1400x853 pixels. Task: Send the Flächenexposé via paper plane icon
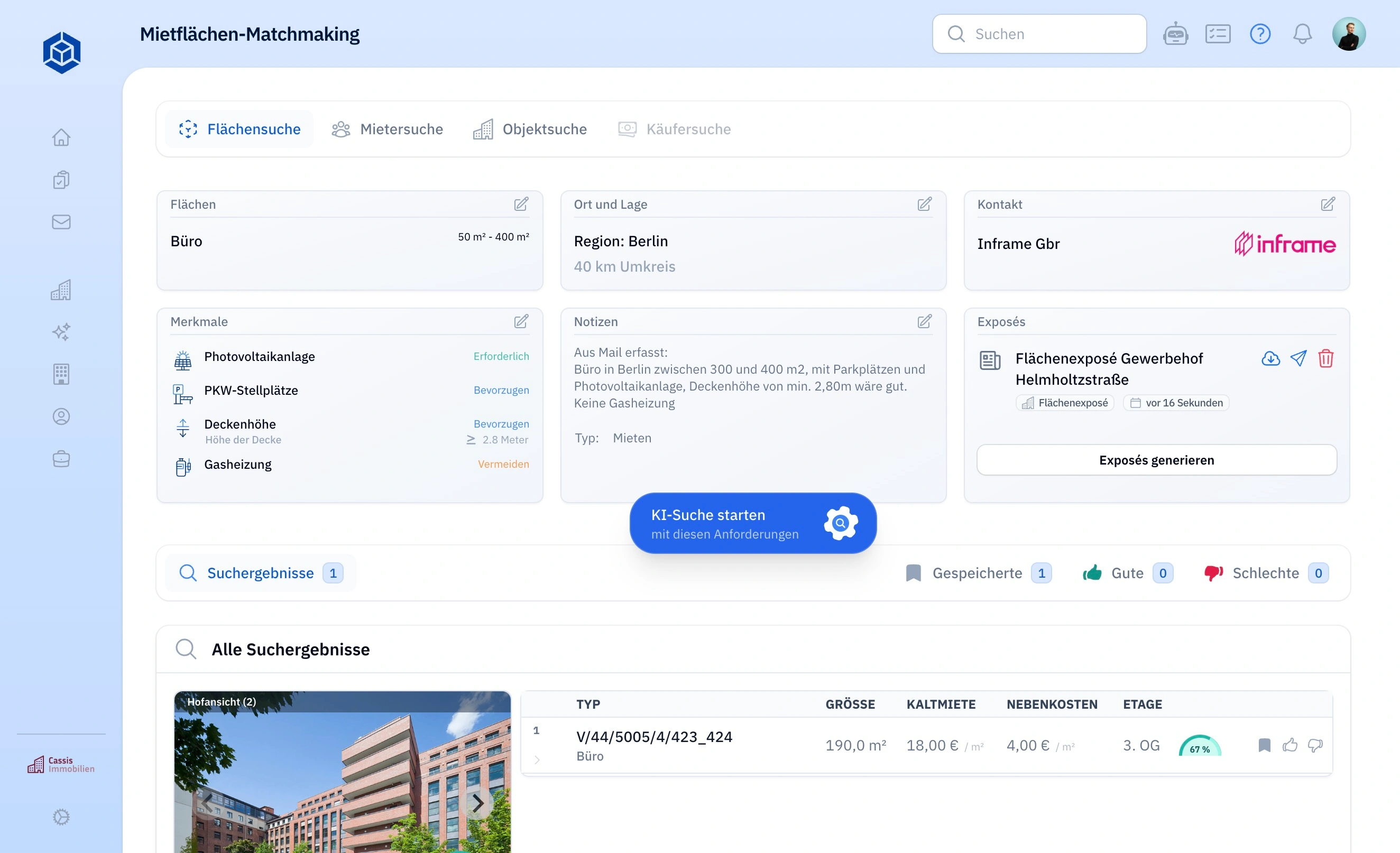[1299, 359]
